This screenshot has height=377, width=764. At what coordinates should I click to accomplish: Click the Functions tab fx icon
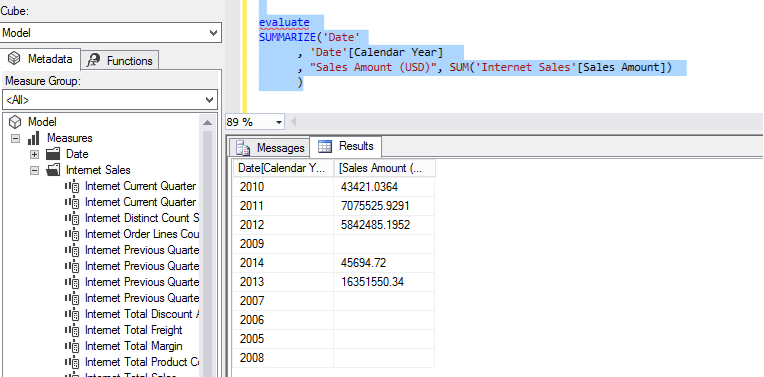[93, 61]
